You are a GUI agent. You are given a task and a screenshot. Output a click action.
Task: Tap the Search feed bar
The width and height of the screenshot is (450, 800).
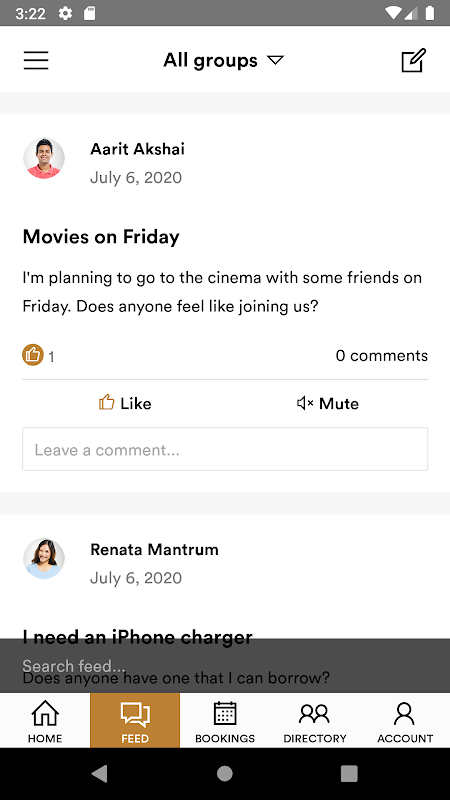[x=225, y=665]
